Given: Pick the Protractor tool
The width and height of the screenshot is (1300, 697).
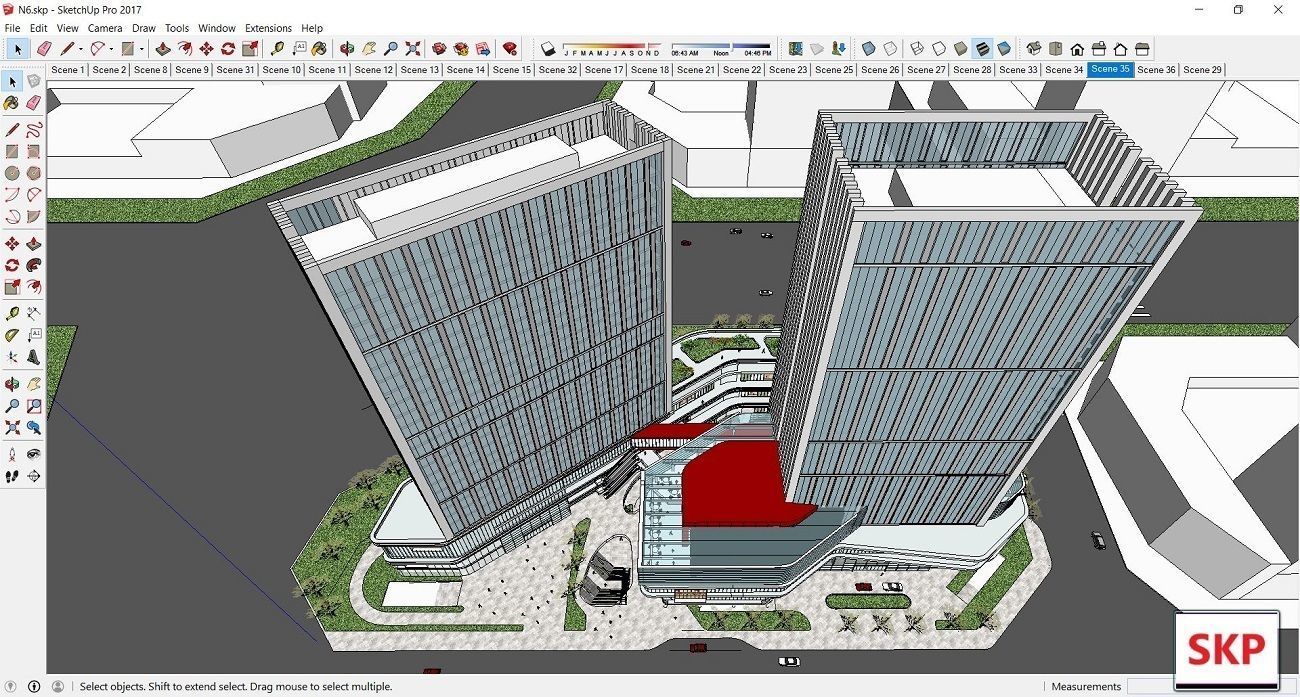Looking at the screenshot, I should tap(12, 335).
